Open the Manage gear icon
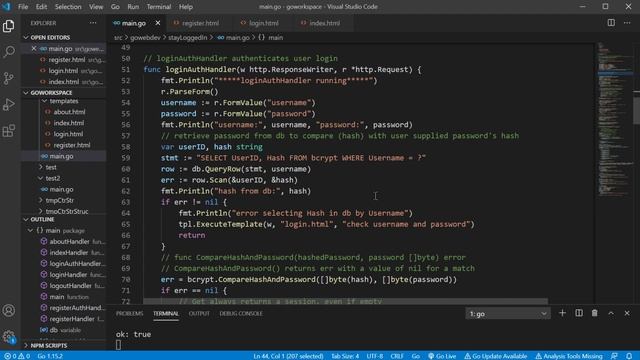This screenshot has width=640, height=360. [x=9, y=337]
